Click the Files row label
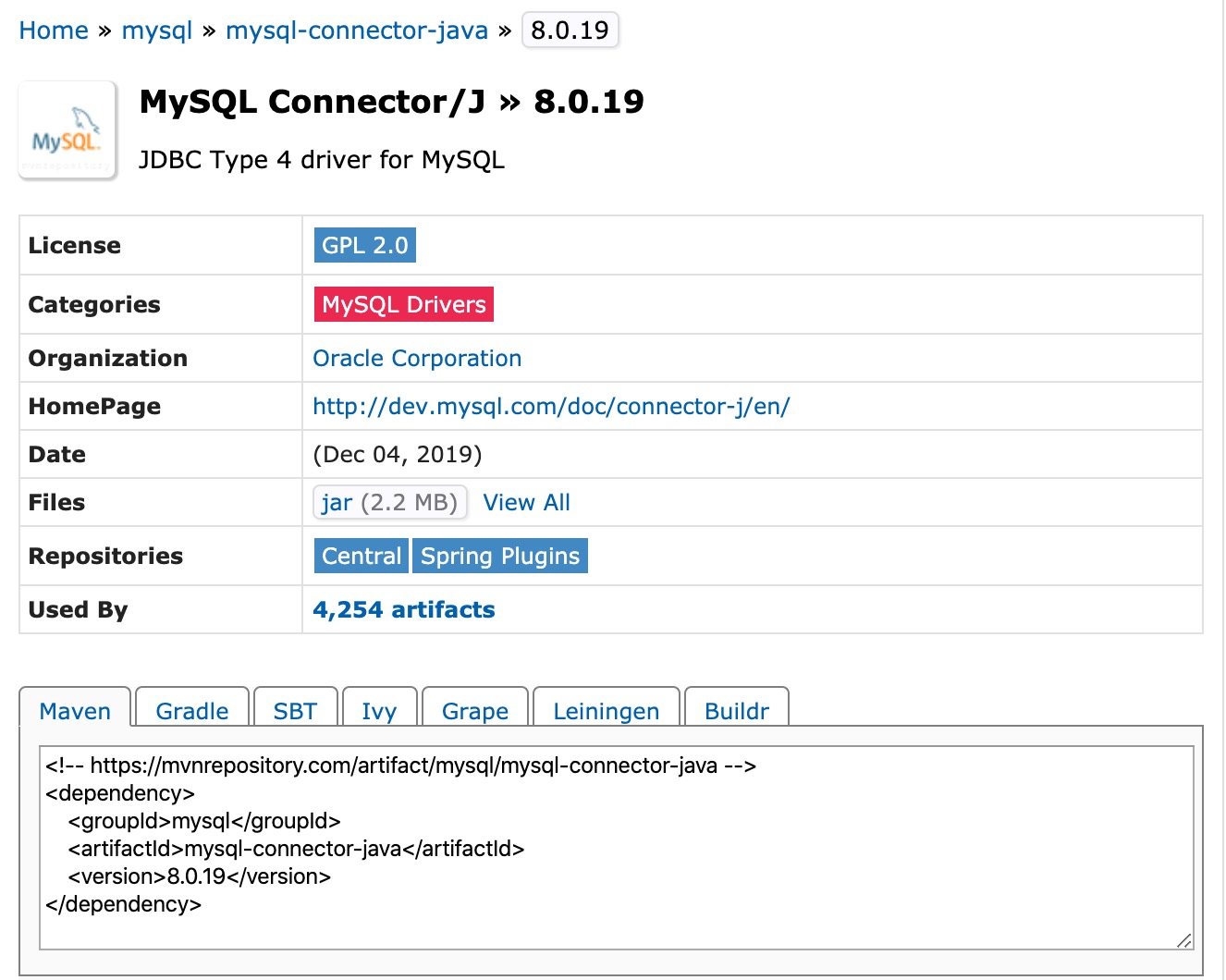Image resolution: width=1226 pixels, height=980 pixels. coord(57,503)
